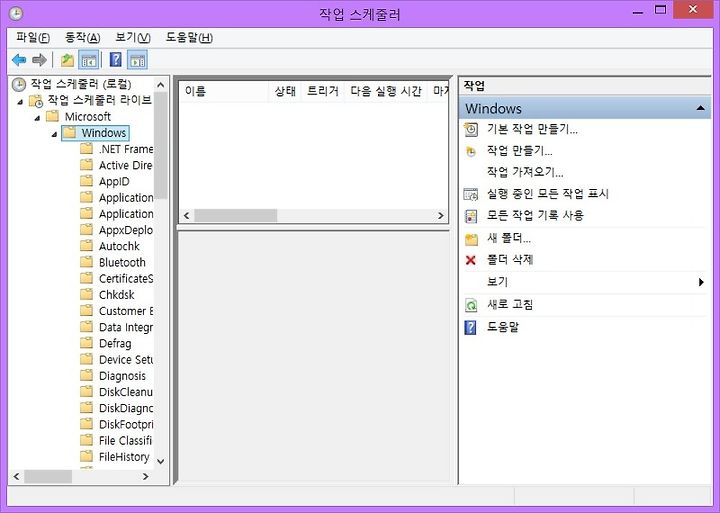
Task: Click 작업 가져오기... action
Action: tap(525, 172)
